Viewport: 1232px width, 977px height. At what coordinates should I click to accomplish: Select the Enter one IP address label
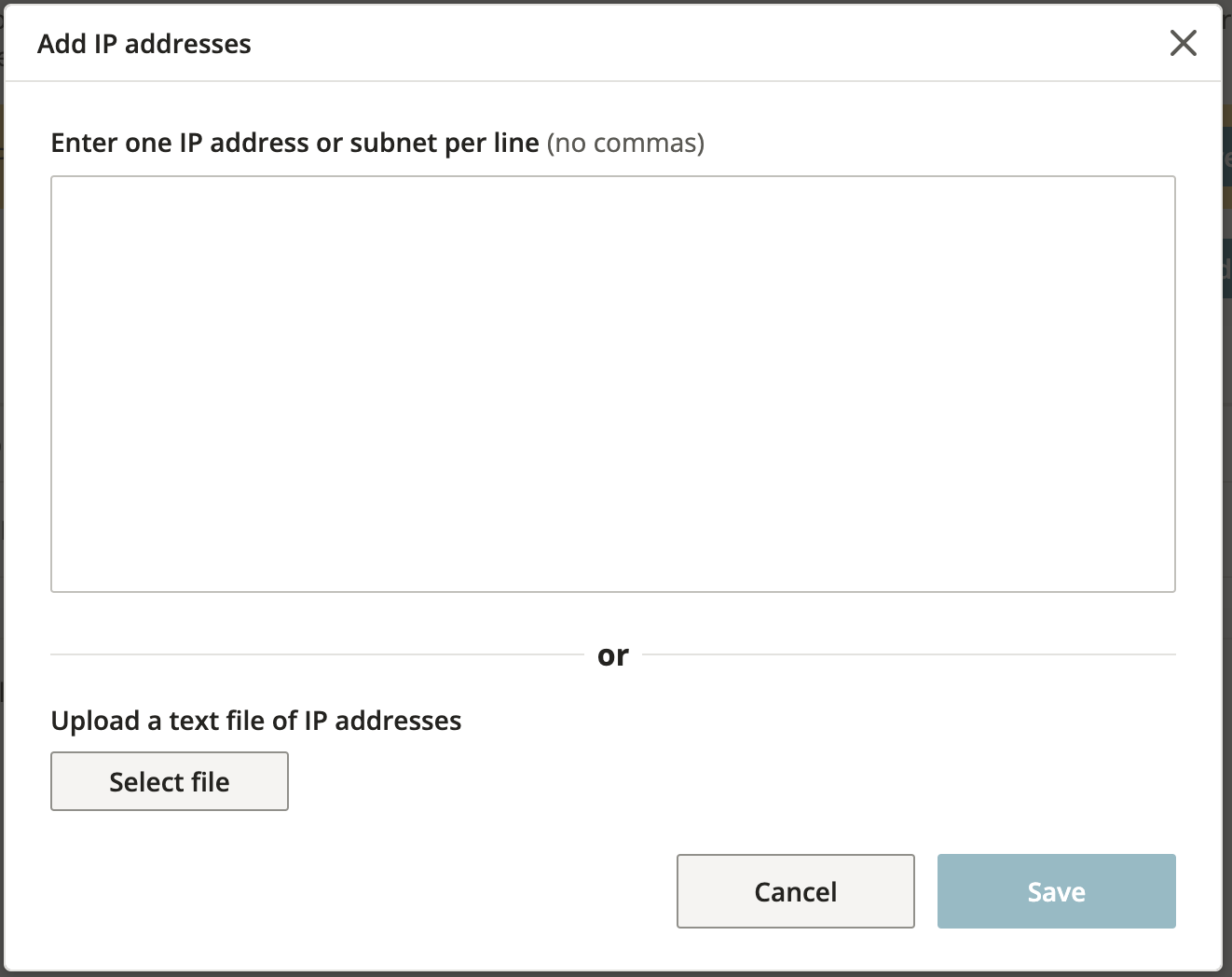tap(295, 143)
